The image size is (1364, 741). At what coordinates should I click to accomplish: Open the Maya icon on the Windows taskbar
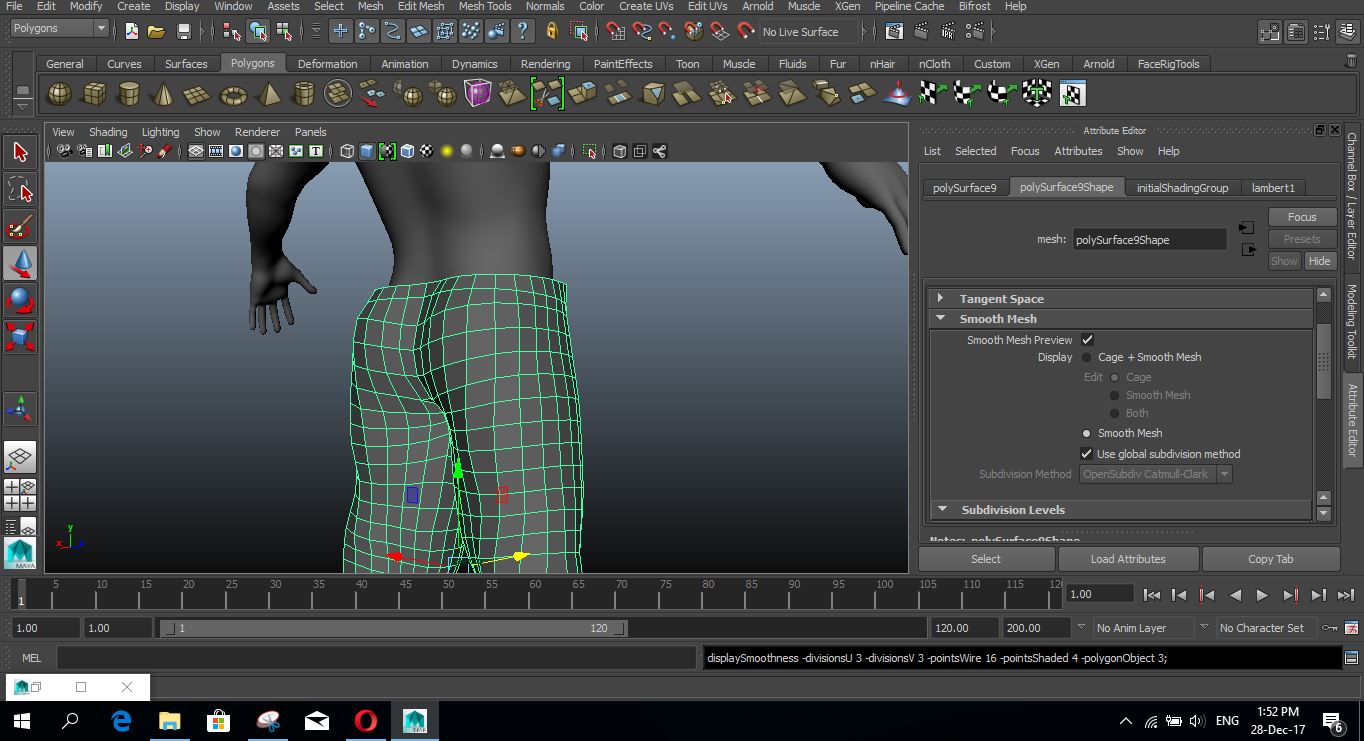(x=414, y=720)
